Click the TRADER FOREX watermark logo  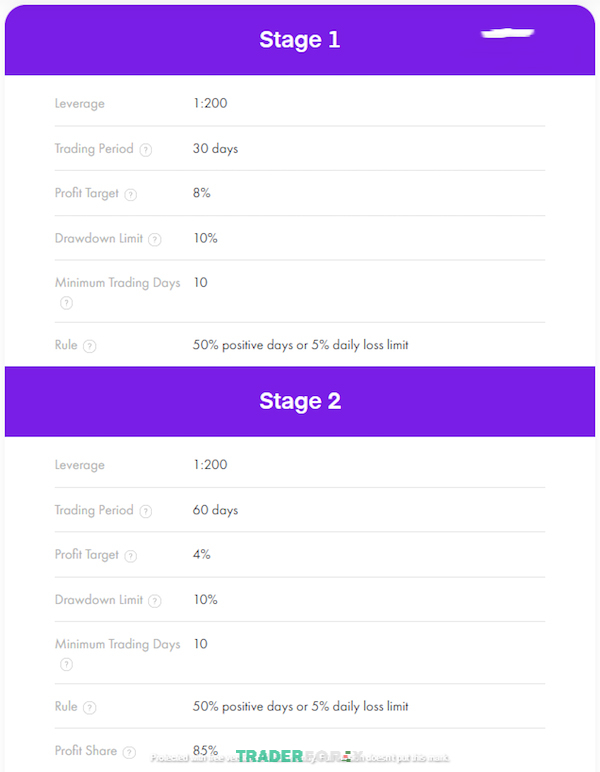[300, 756]
